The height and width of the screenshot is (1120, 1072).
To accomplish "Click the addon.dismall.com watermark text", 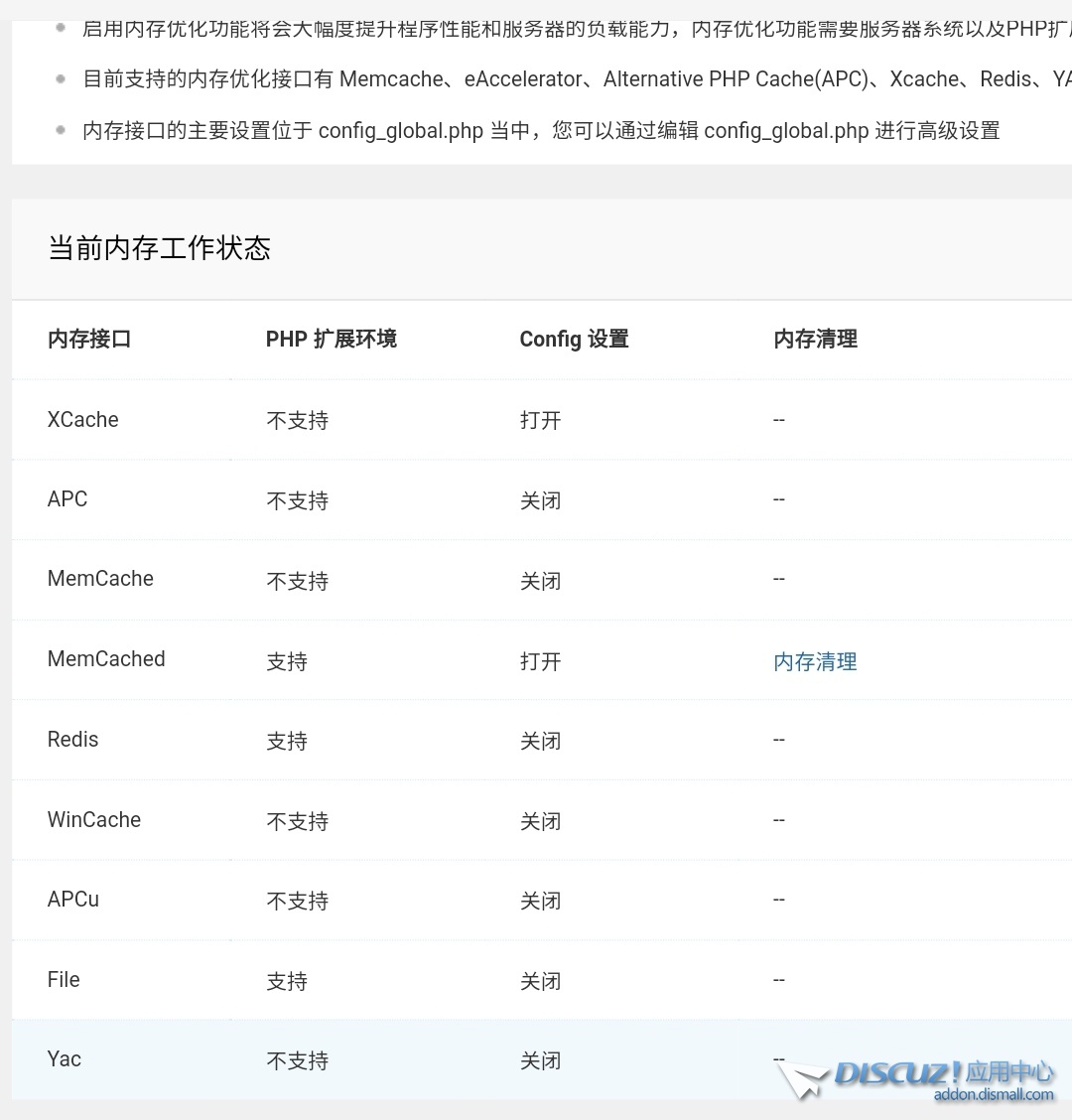I will tap(993, 1095).
